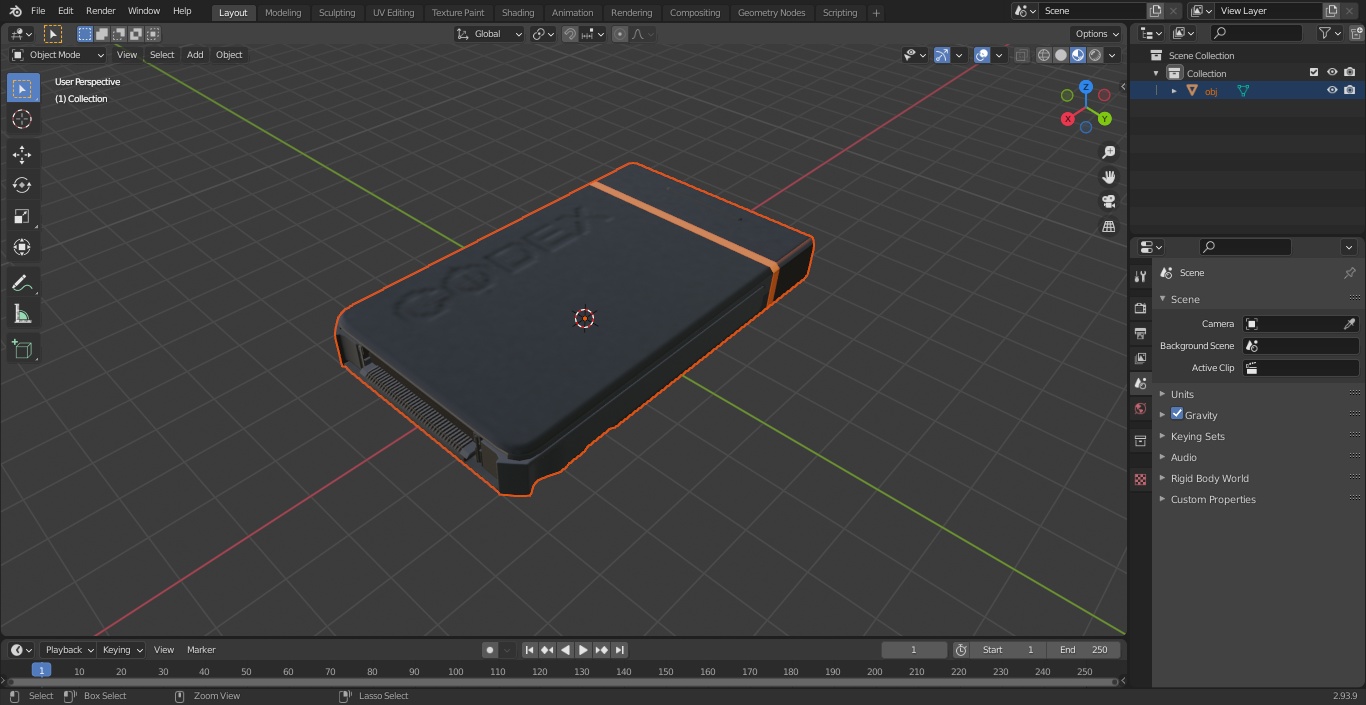The height and width of the screenshot is (705, 1366).
Task: Open the World properties tab
Action: click(1140, 408)
